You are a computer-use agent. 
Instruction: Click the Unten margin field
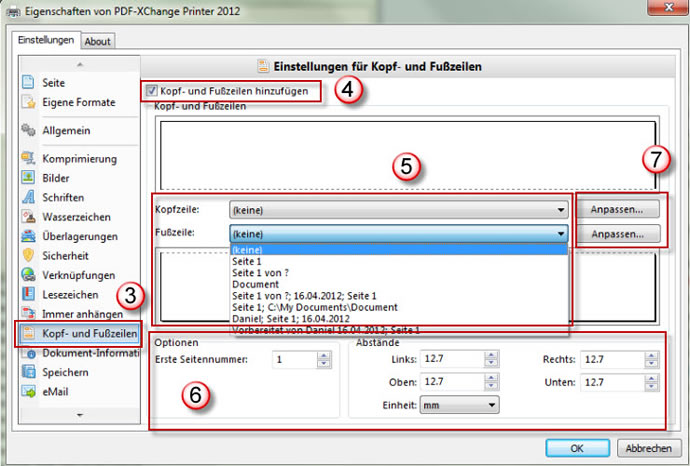point(613,382)
